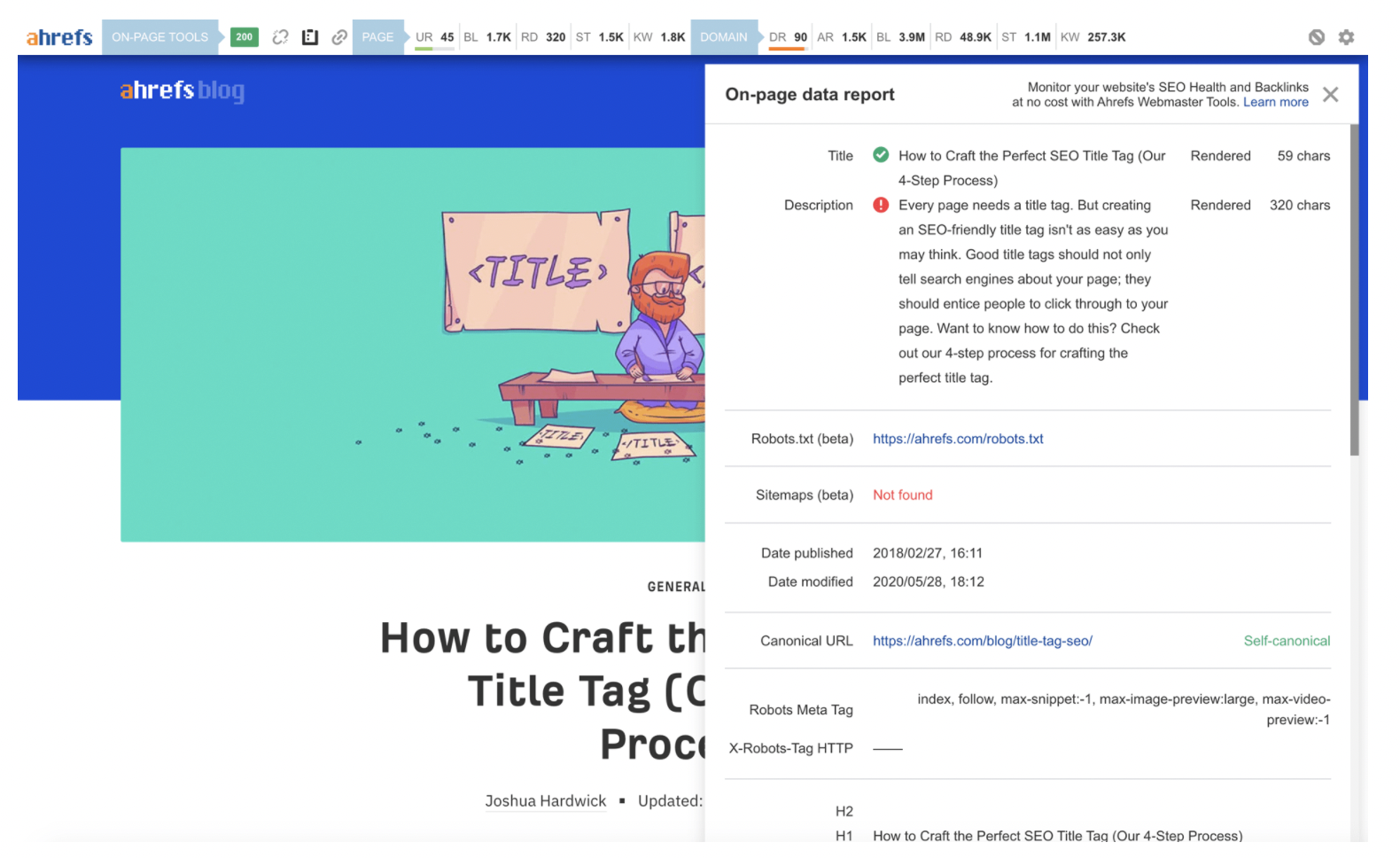Viewport: 1400px width, 858px height.
Task: Click the '320 chars' description length
Action: 1300,206
